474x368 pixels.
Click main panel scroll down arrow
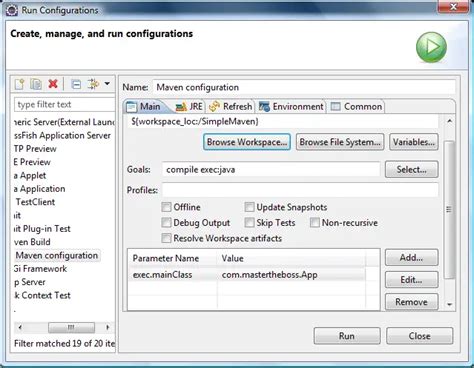tap(449, 304)
